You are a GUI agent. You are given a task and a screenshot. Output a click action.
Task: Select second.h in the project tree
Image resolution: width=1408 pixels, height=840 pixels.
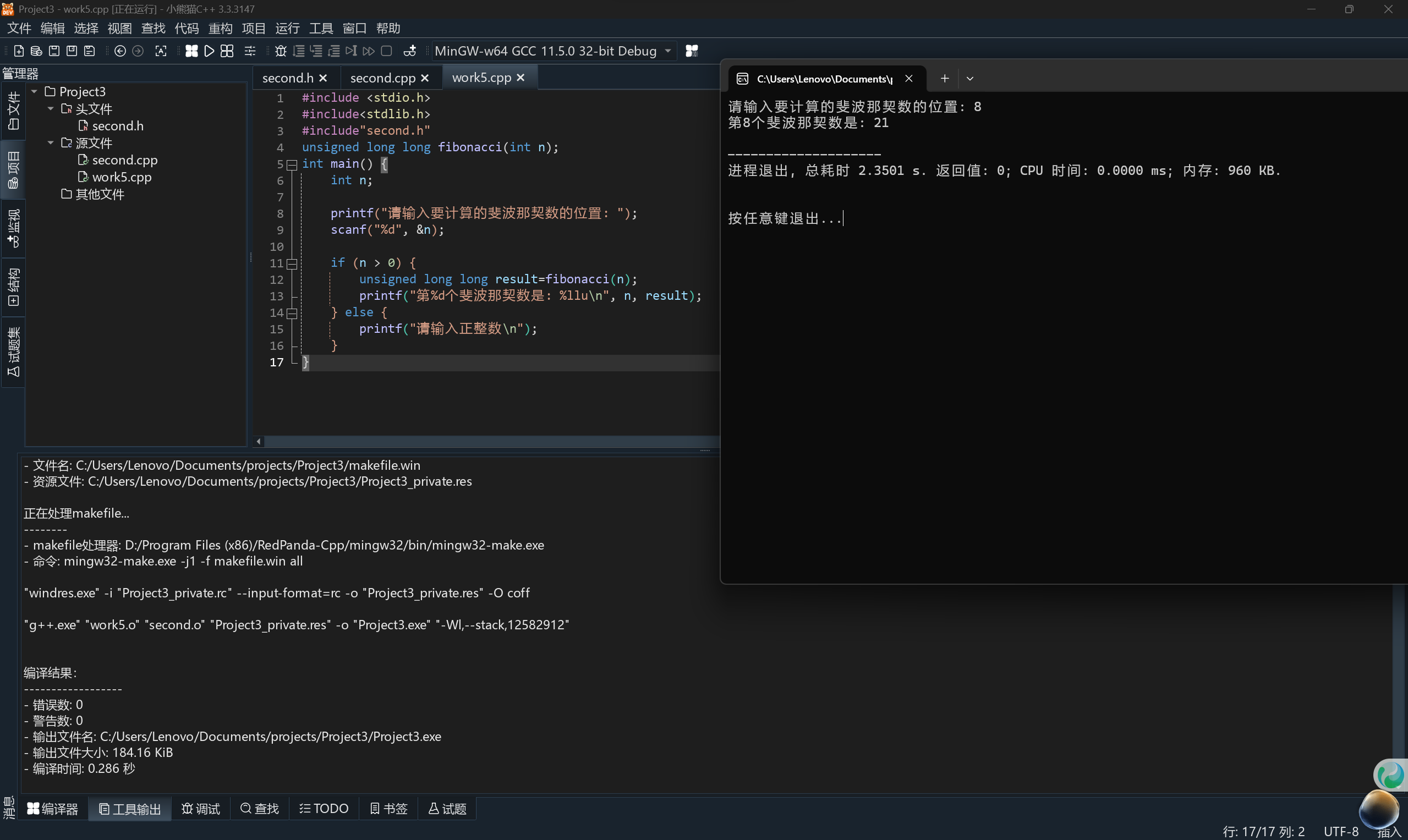[x=118, y=125]
